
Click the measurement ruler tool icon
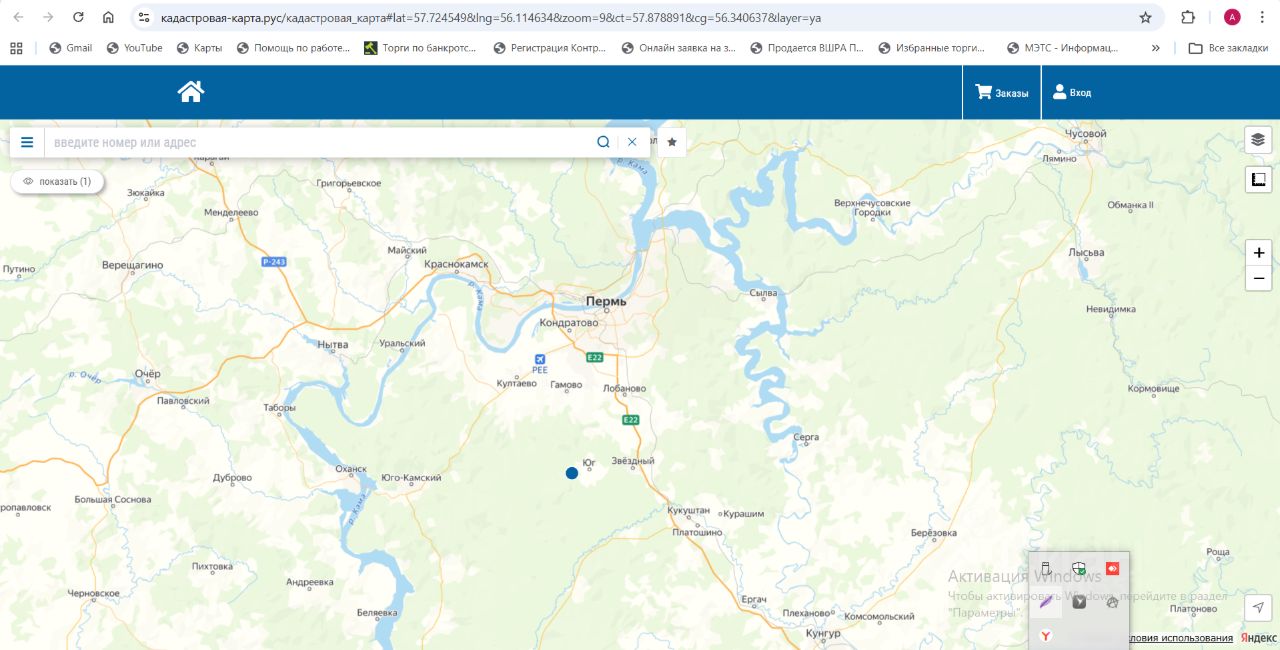(x=1258, y=180)
